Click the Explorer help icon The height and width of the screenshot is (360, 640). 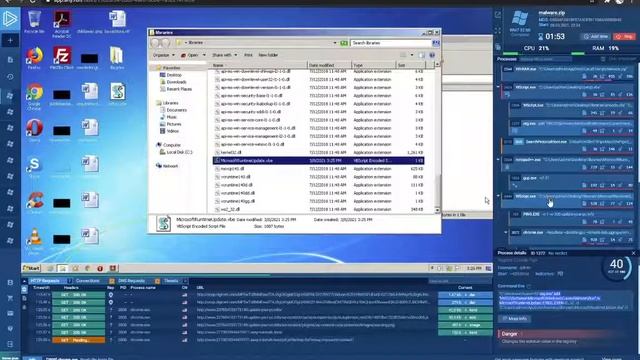(x=432, y=55)
